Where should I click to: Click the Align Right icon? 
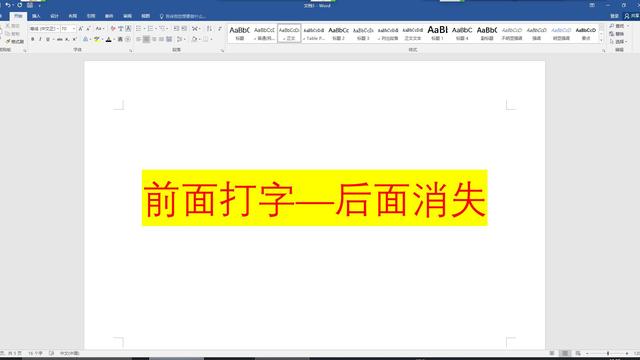154,39
